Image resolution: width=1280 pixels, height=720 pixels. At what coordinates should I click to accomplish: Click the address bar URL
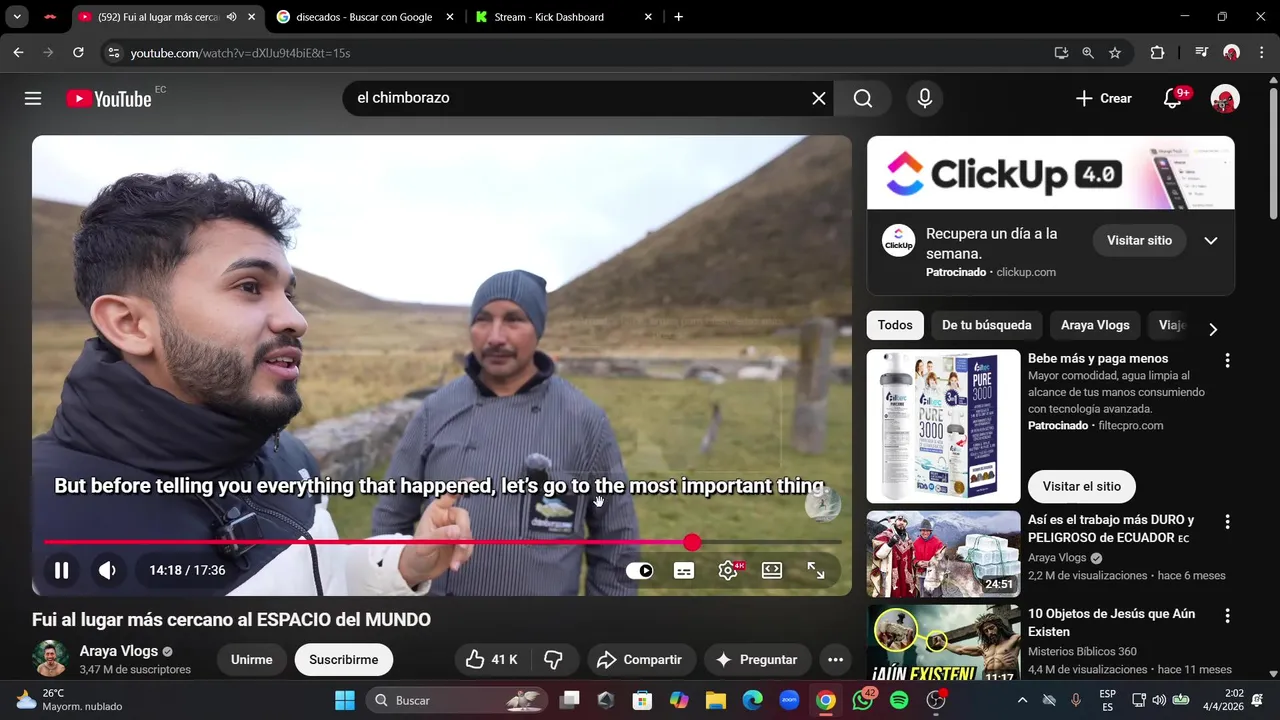[240, 53]
